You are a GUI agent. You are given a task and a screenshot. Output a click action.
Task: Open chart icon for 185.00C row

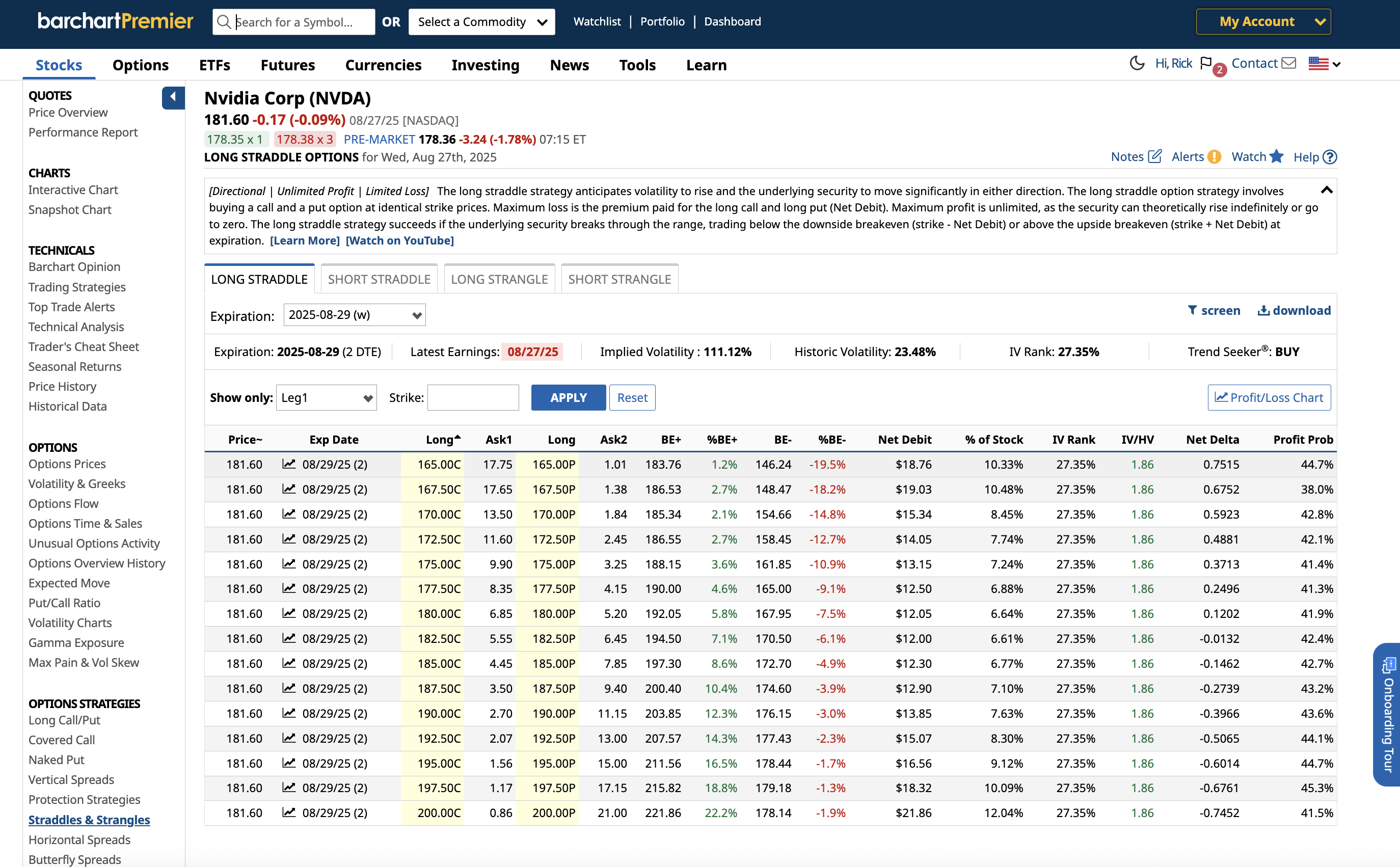(289, 663)
